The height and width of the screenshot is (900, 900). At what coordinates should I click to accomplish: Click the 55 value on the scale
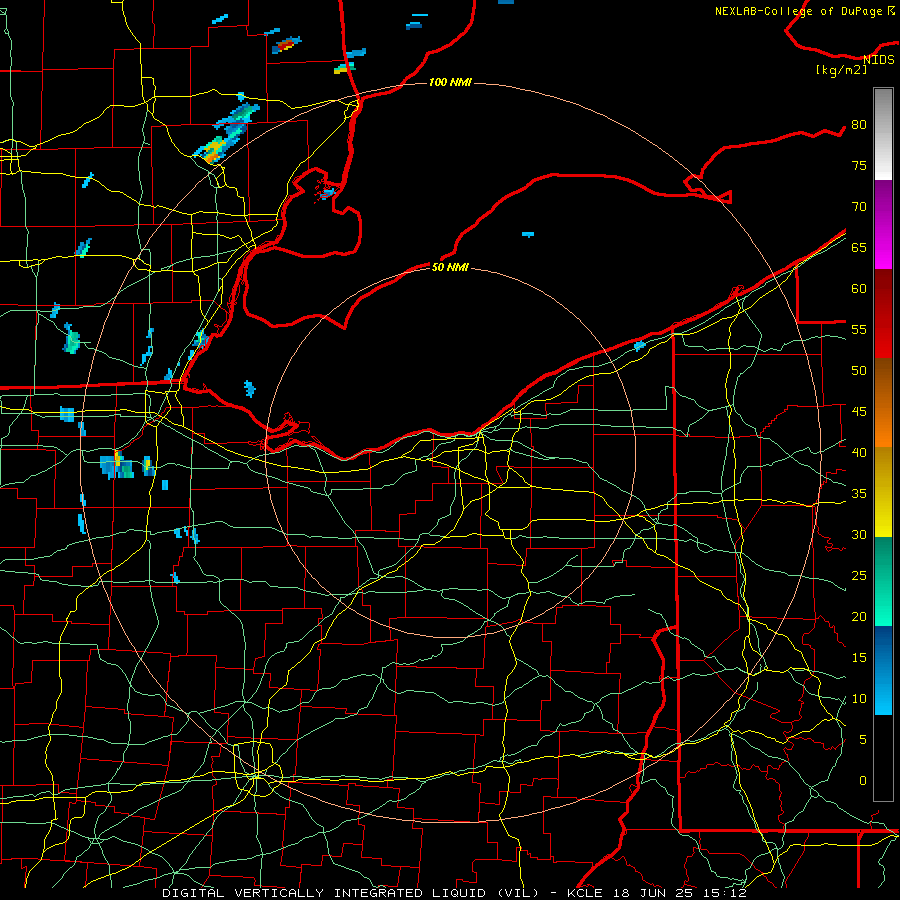click(x=859, y=329)
